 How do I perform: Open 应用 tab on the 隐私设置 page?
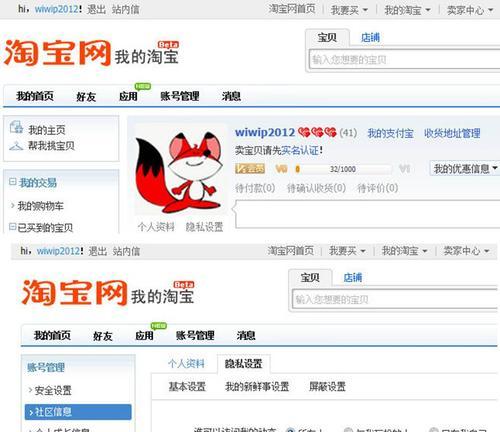[x=144, y=335]
